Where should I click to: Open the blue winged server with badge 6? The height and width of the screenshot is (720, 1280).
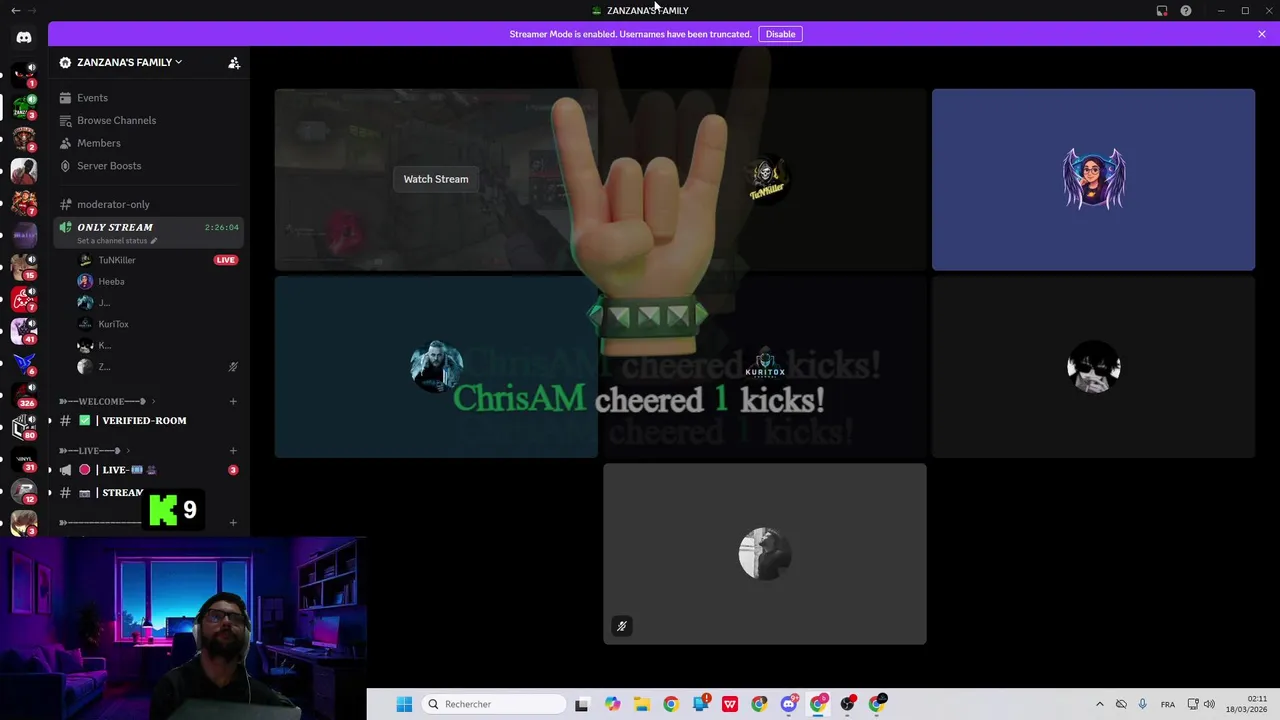tap(24, 362)
